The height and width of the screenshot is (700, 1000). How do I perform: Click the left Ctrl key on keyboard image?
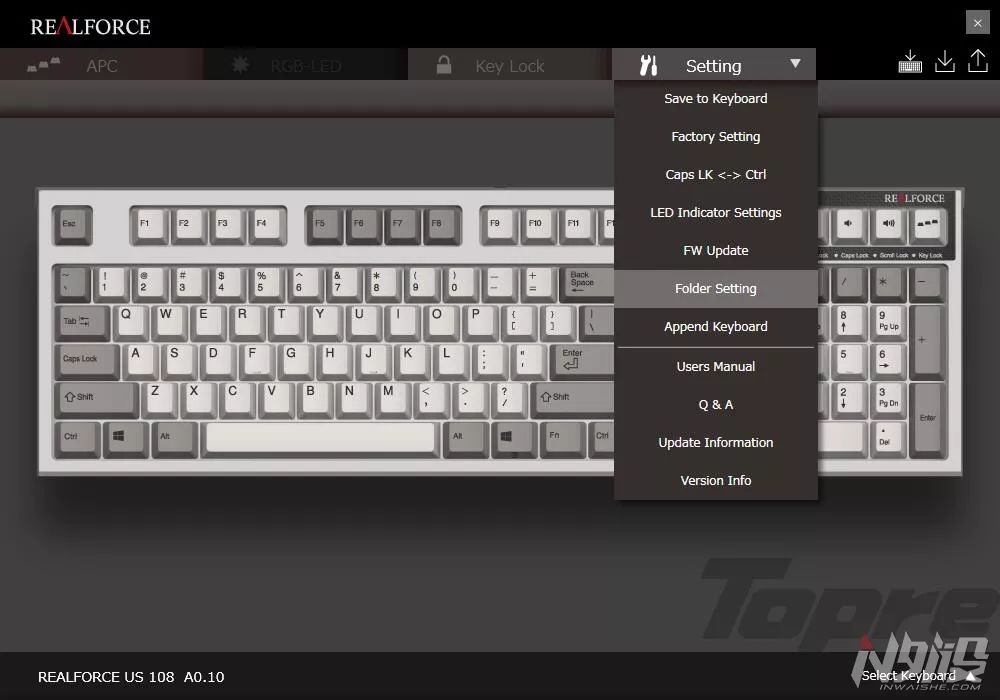(x=77, y=438)
